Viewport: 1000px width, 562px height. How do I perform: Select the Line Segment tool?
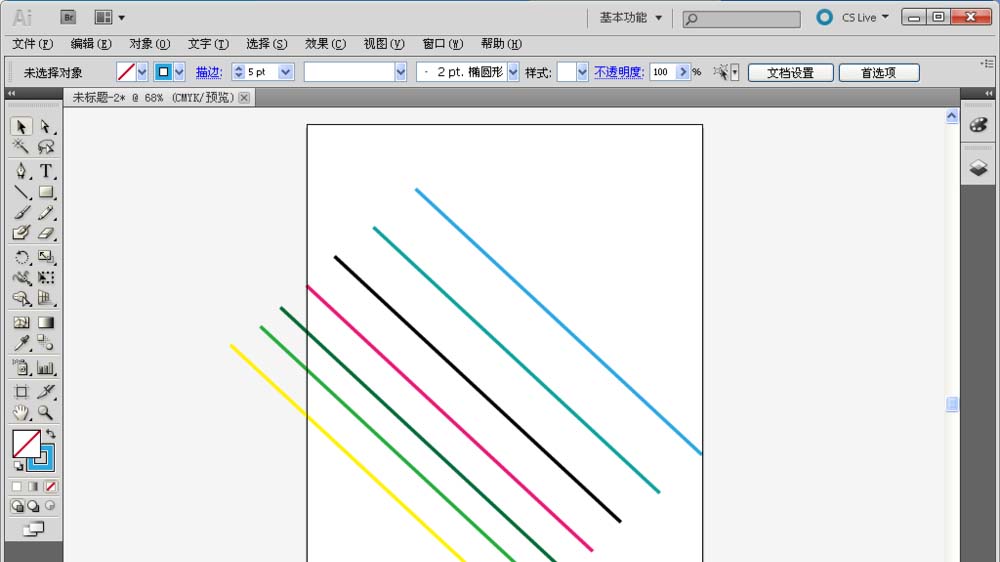pyautogui.click(x=21, y=192)
